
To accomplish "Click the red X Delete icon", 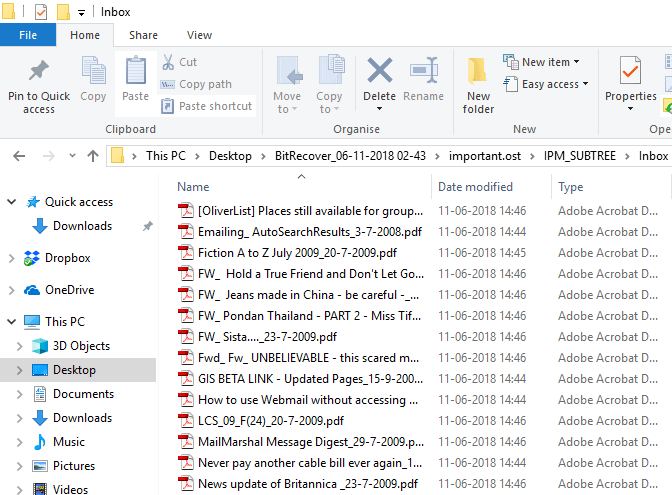I will click(x=380, y=70).
